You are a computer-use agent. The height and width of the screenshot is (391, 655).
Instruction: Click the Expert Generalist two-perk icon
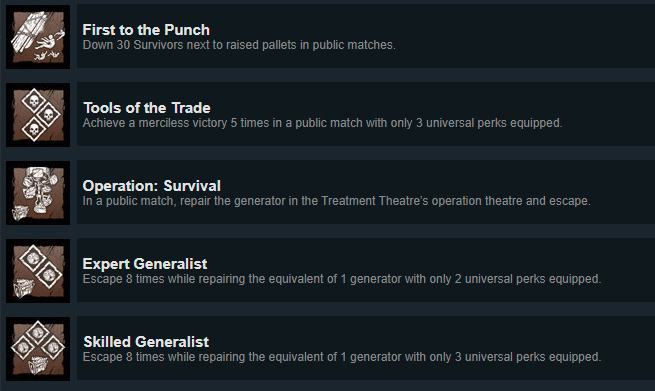(x=38, y=271)
